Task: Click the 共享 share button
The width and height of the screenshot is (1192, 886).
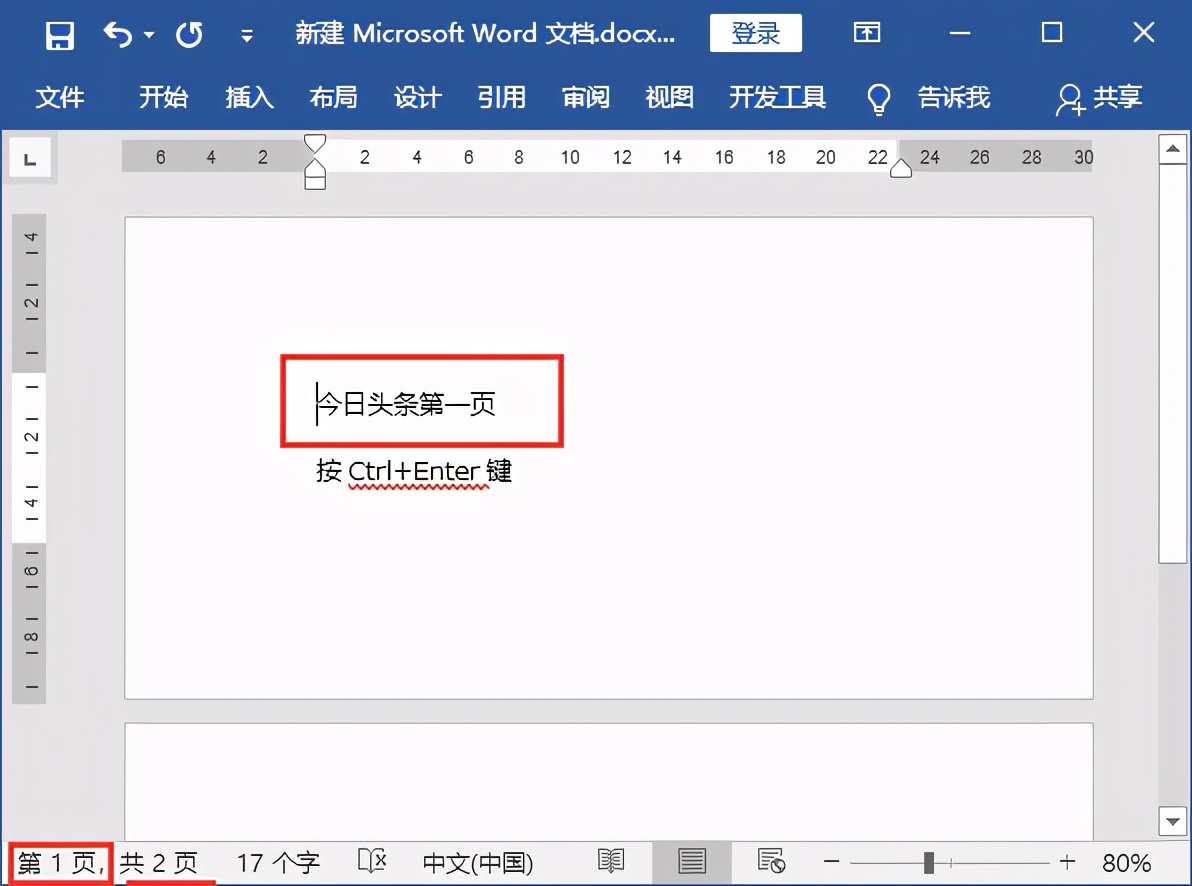Action: 1099,98
